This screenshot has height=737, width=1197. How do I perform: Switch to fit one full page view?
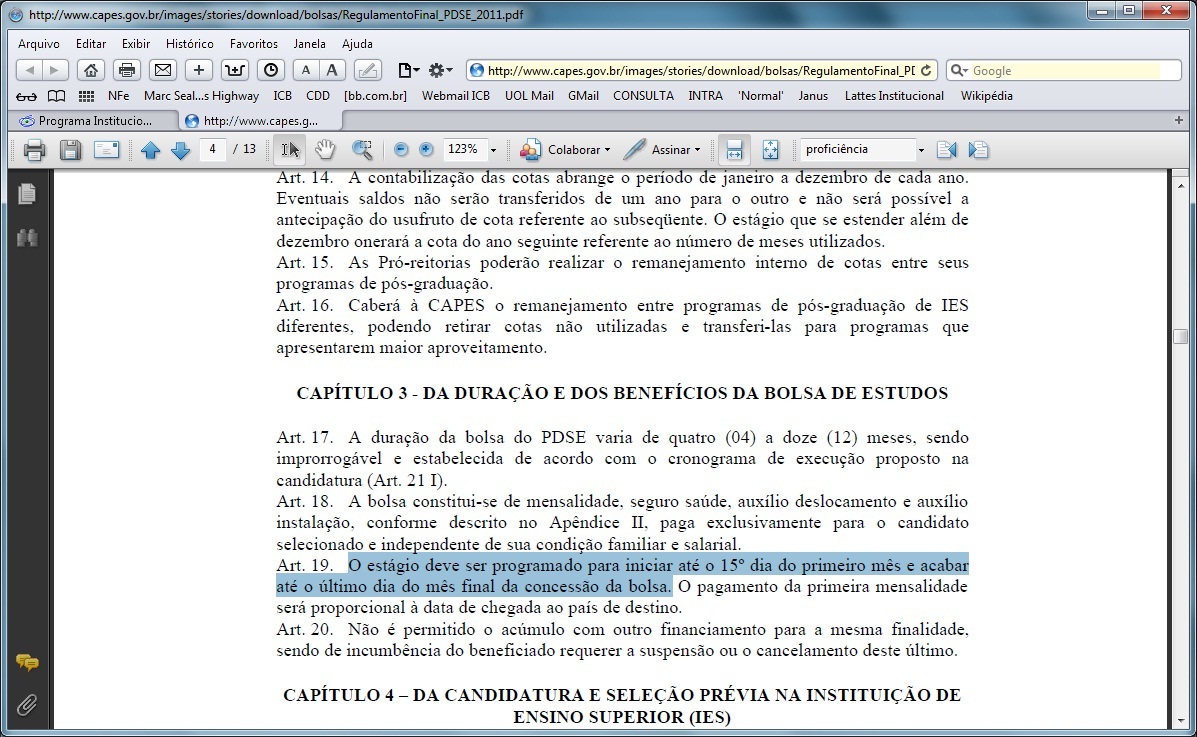coord(770,150)
